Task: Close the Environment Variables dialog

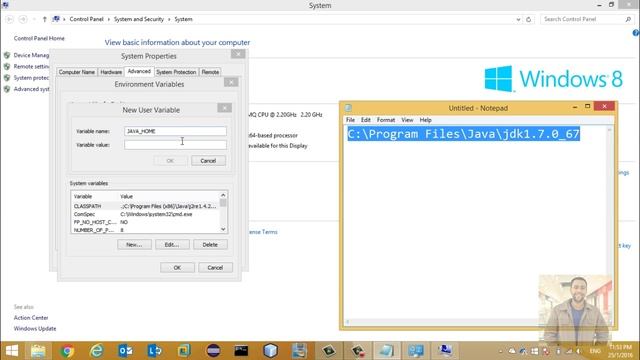Action: point(231,82)
